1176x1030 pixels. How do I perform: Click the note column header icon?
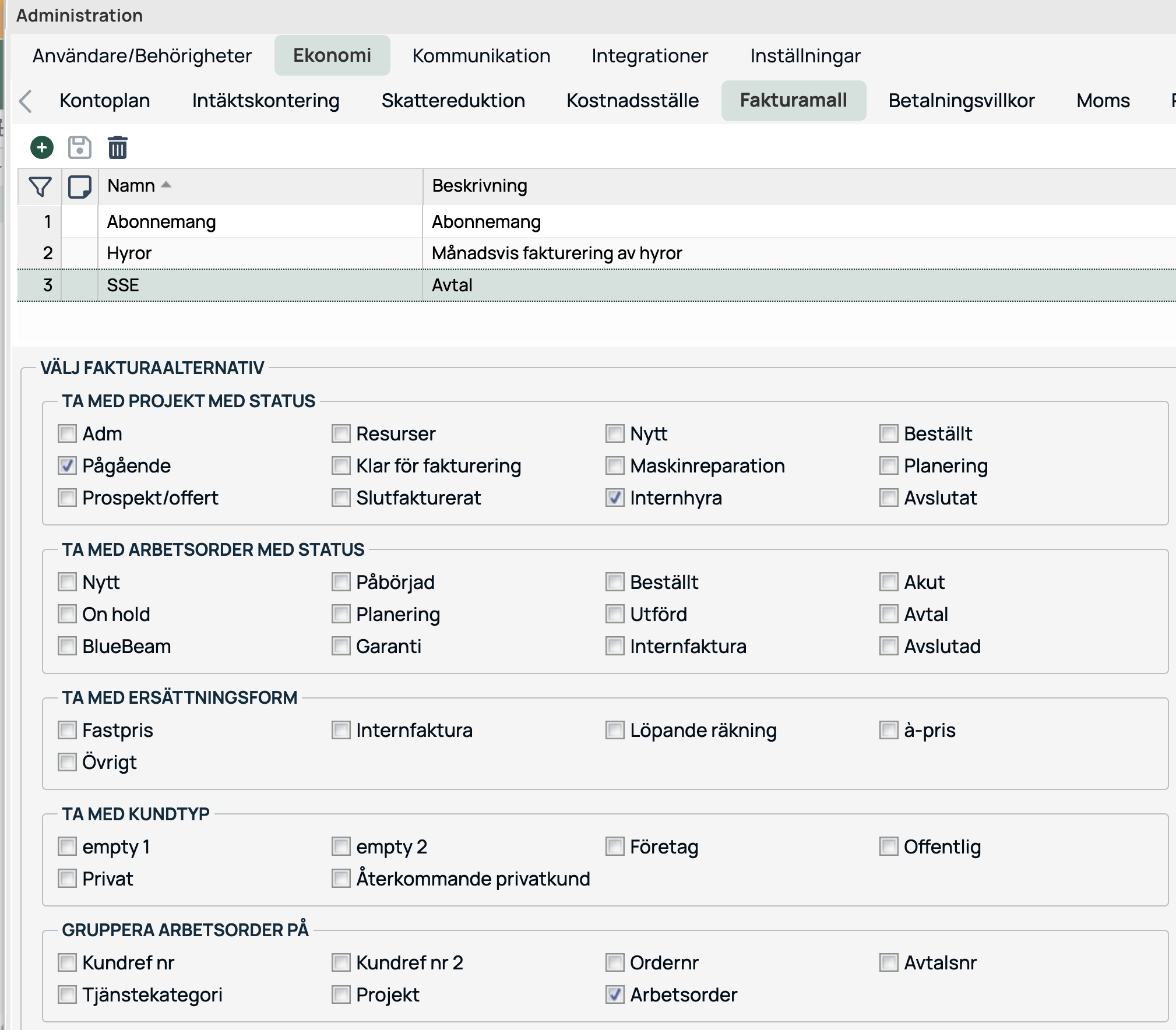coord(80,187)
